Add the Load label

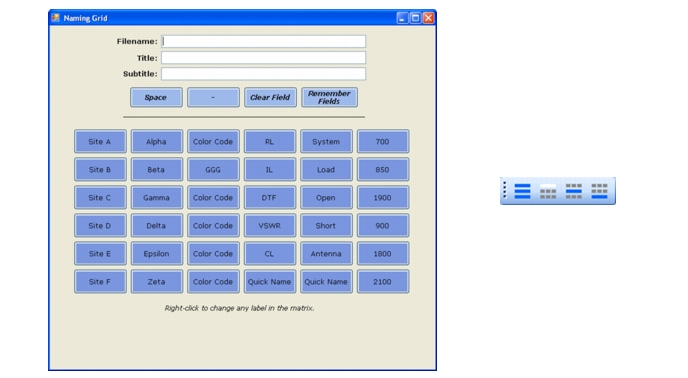click(x=326, y=169)
